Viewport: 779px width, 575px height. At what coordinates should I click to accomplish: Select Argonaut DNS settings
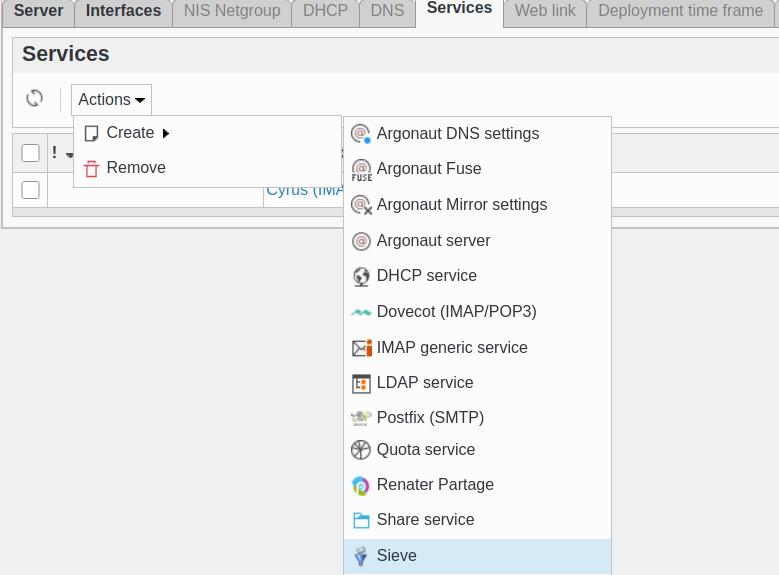[x=477, y=134]
